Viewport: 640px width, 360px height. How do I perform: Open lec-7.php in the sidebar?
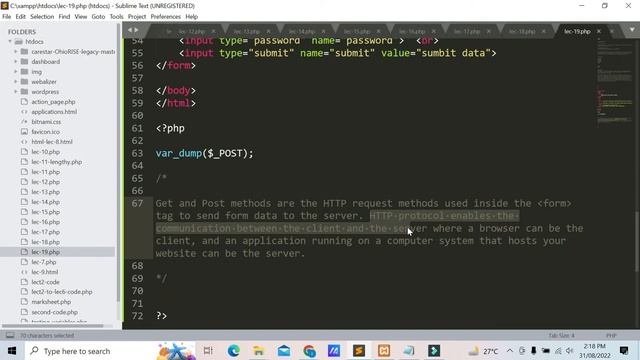tap(44, 262)
